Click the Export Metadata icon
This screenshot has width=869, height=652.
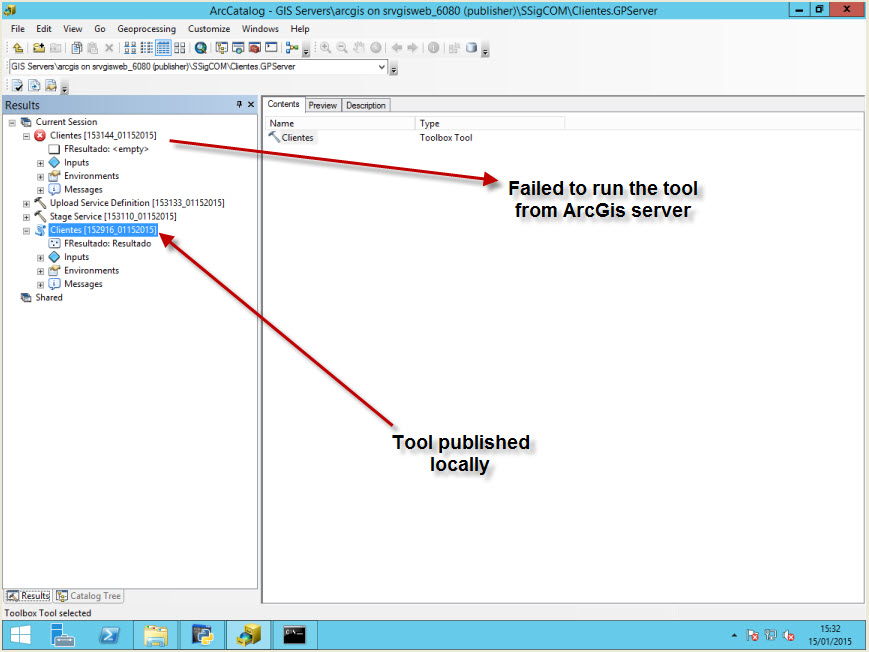pos(51,85)
